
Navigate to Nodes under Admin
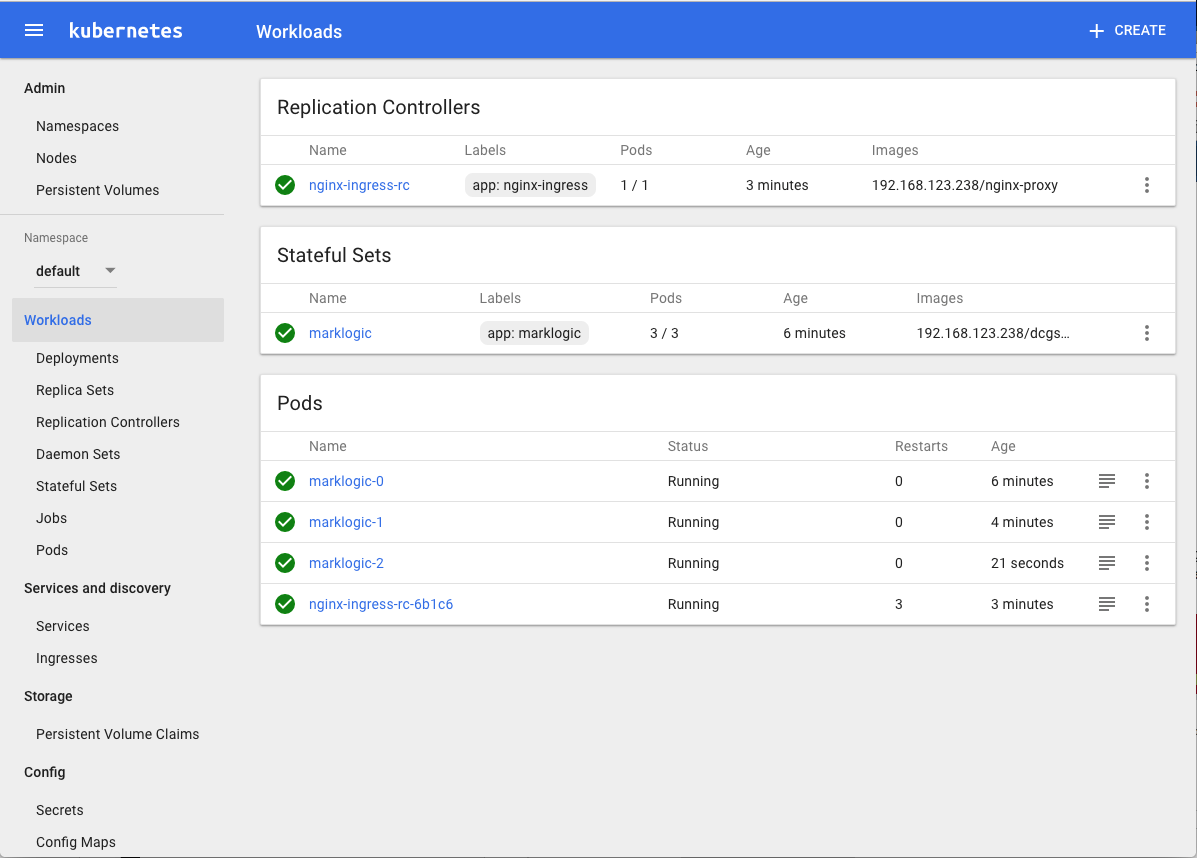pos(56,158)
